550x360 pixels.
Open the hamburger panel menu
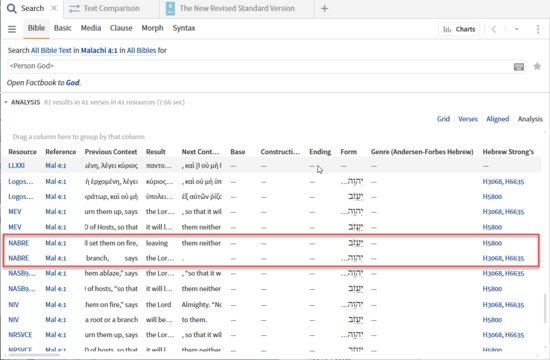point(12,29)
